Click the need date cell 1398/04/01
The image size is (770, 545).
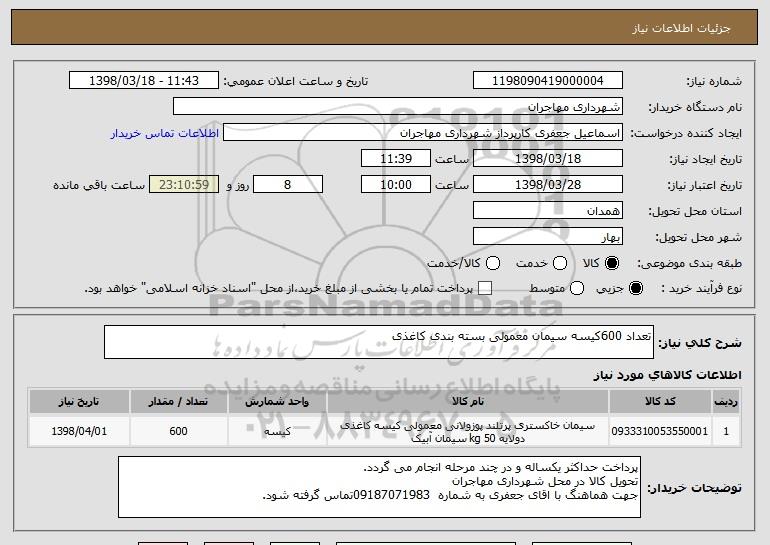click(79, 431)
